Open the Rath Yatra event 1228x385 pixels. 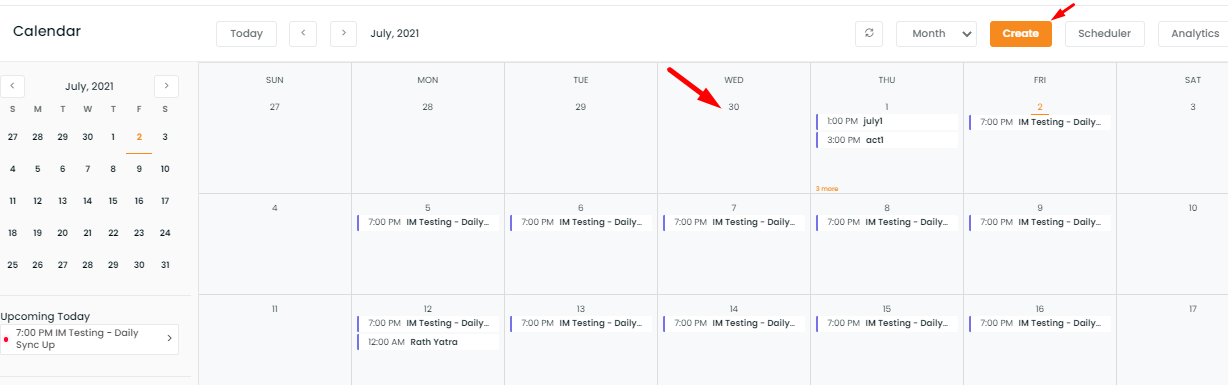coord(428,342)
